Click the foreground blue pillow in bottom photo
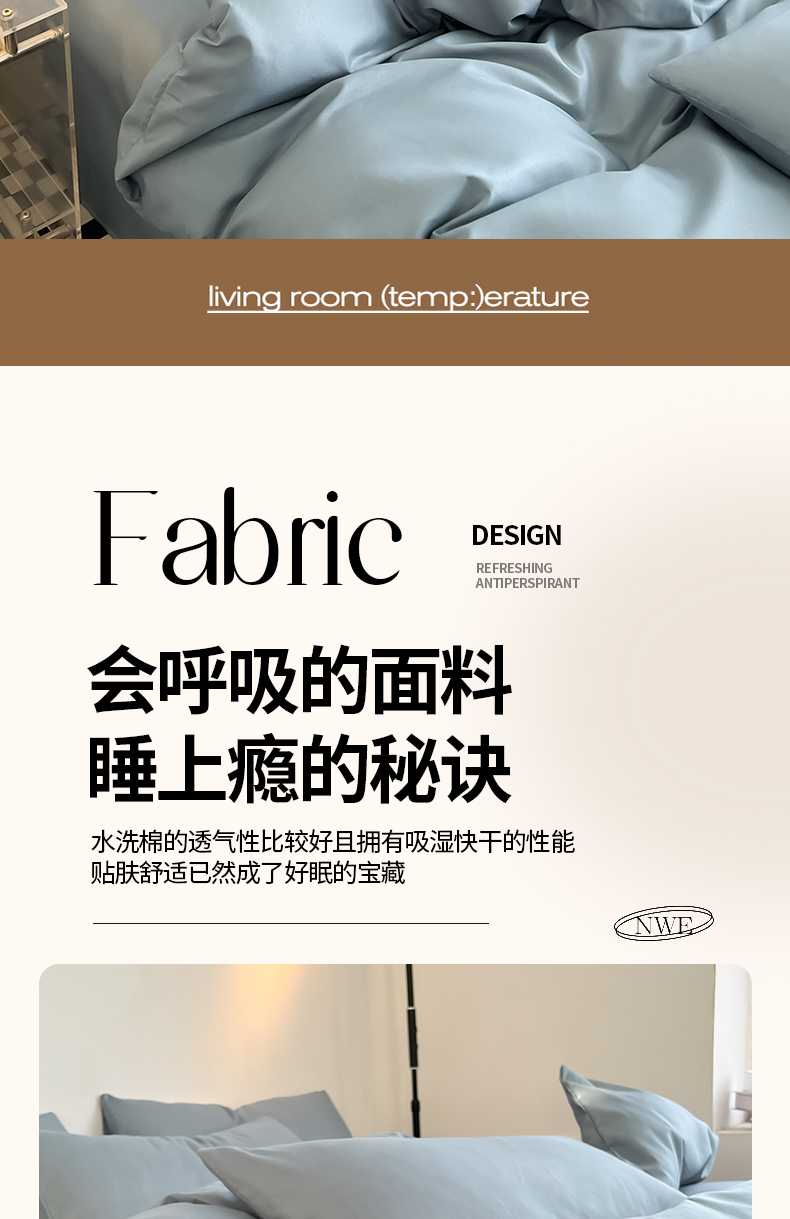790x1219 pixels. [430, 1180]
